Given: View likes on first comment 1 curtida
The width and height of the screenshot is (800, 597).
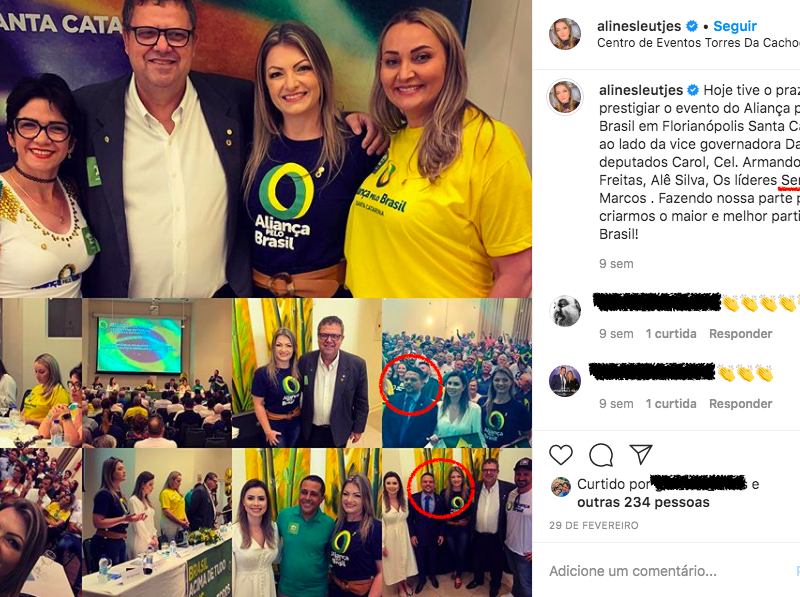Looking at the screenshot, I should point(671,334).
